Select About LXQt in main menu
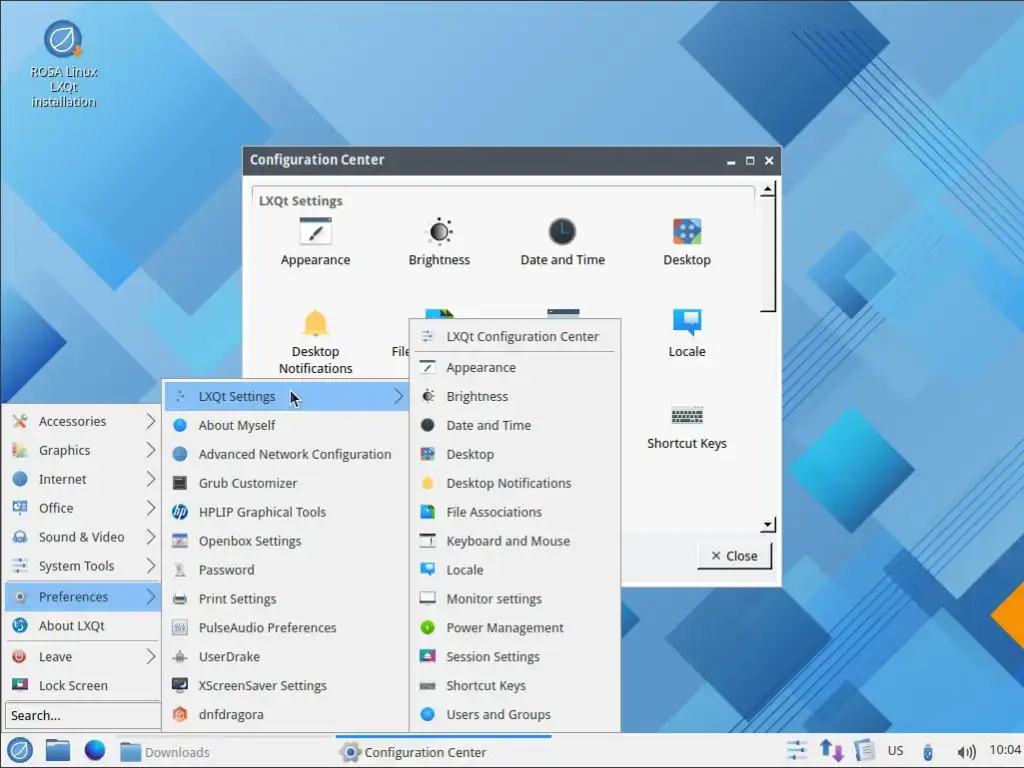1024x768 pixels. tap(82, 626)
